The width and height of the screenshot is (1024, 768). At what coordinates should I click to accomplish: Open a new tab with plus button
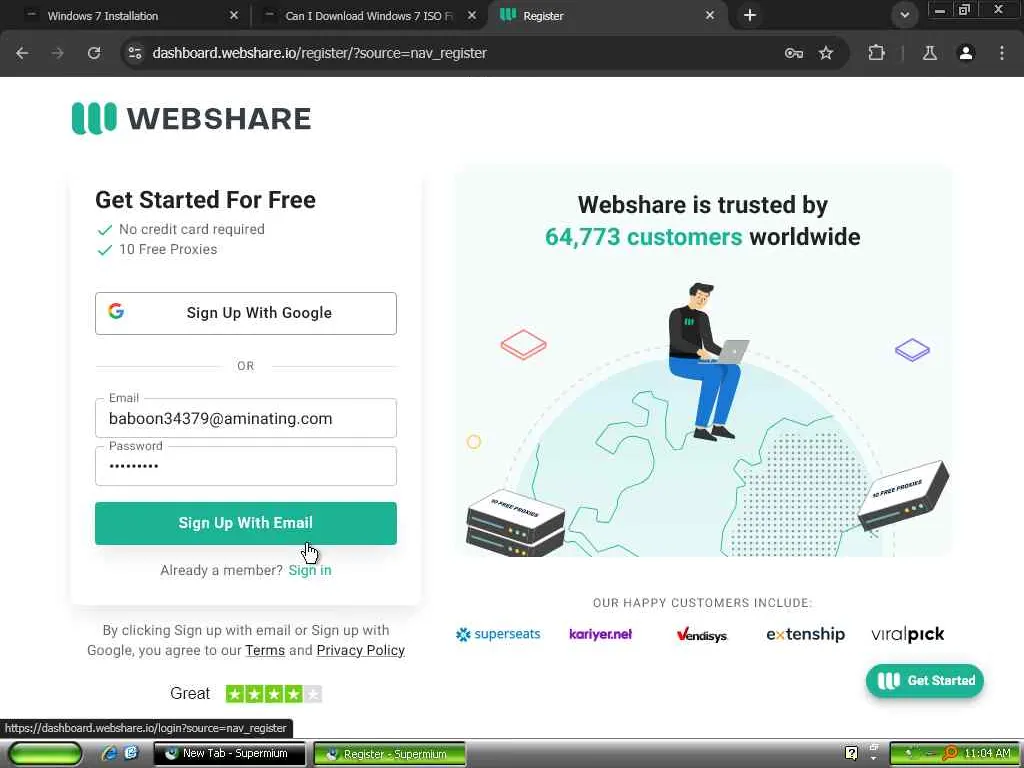click(x=750, y=15)
